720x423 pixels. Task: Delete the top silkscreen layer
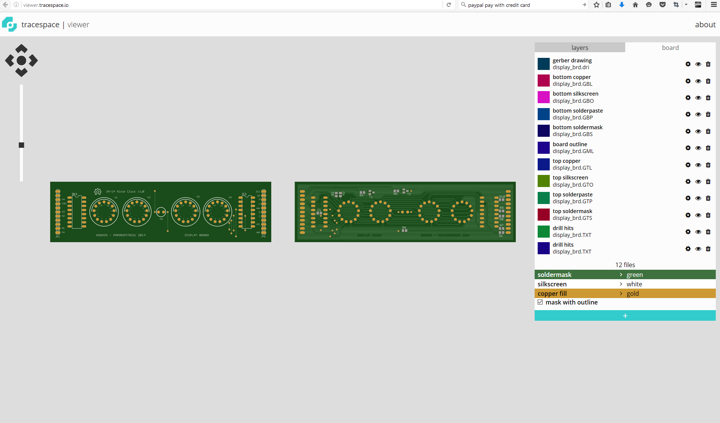coord(708,181)
